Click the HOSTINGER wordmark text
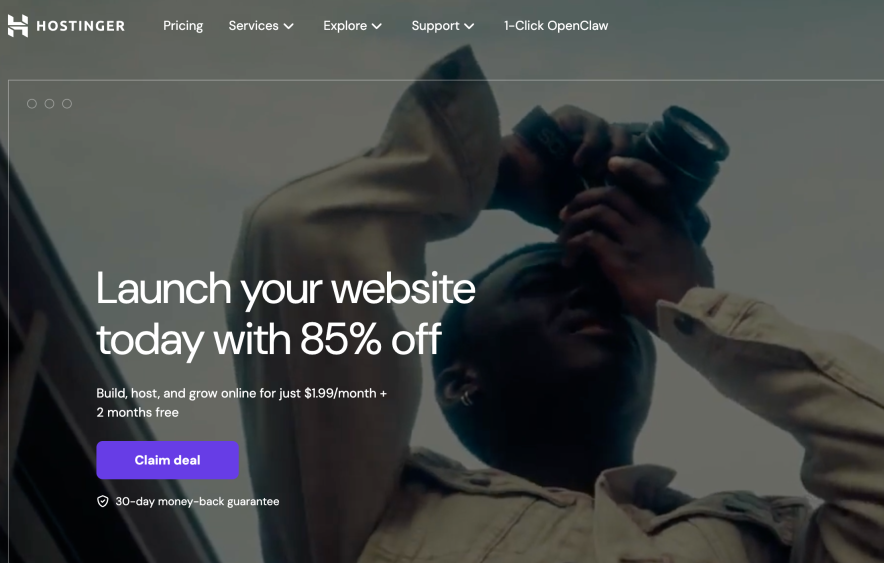Screen dimensions: 884x563 (81, 26)
